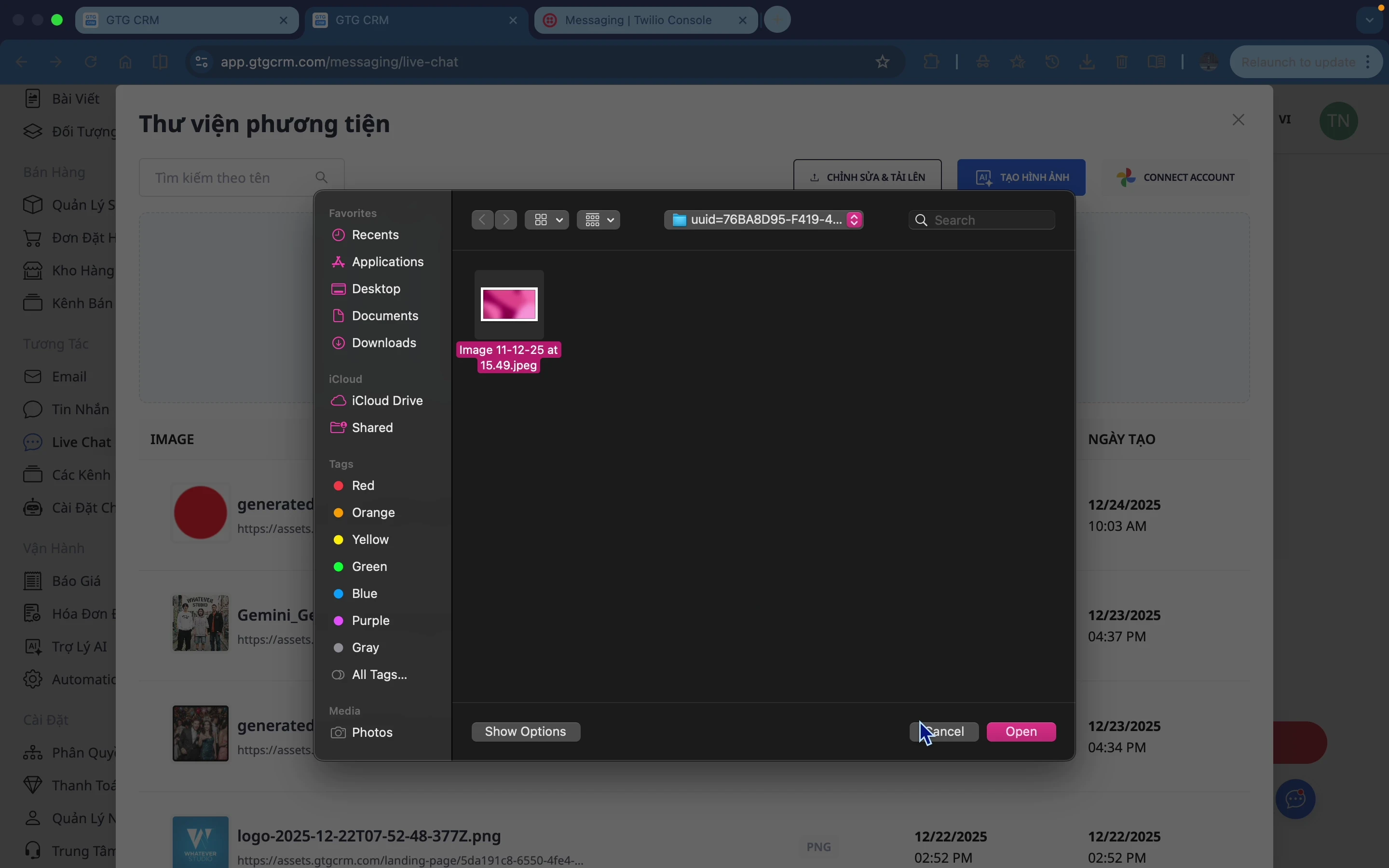The height and width of the screenshot is (868, 1389).
Task: Click the file dialog Search field
Action: (x=991, y=220)
